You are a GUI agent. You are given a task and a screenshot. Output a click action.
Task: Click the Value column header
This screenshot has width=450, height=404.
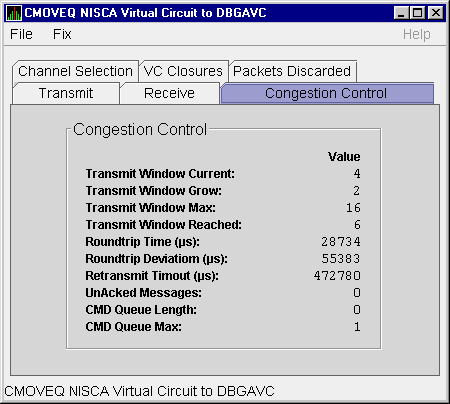pos(344,157)
